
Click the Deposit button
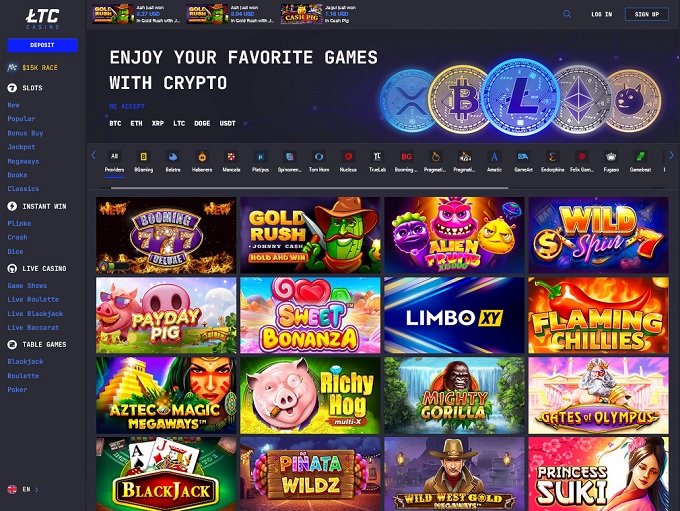coord(42,45)
